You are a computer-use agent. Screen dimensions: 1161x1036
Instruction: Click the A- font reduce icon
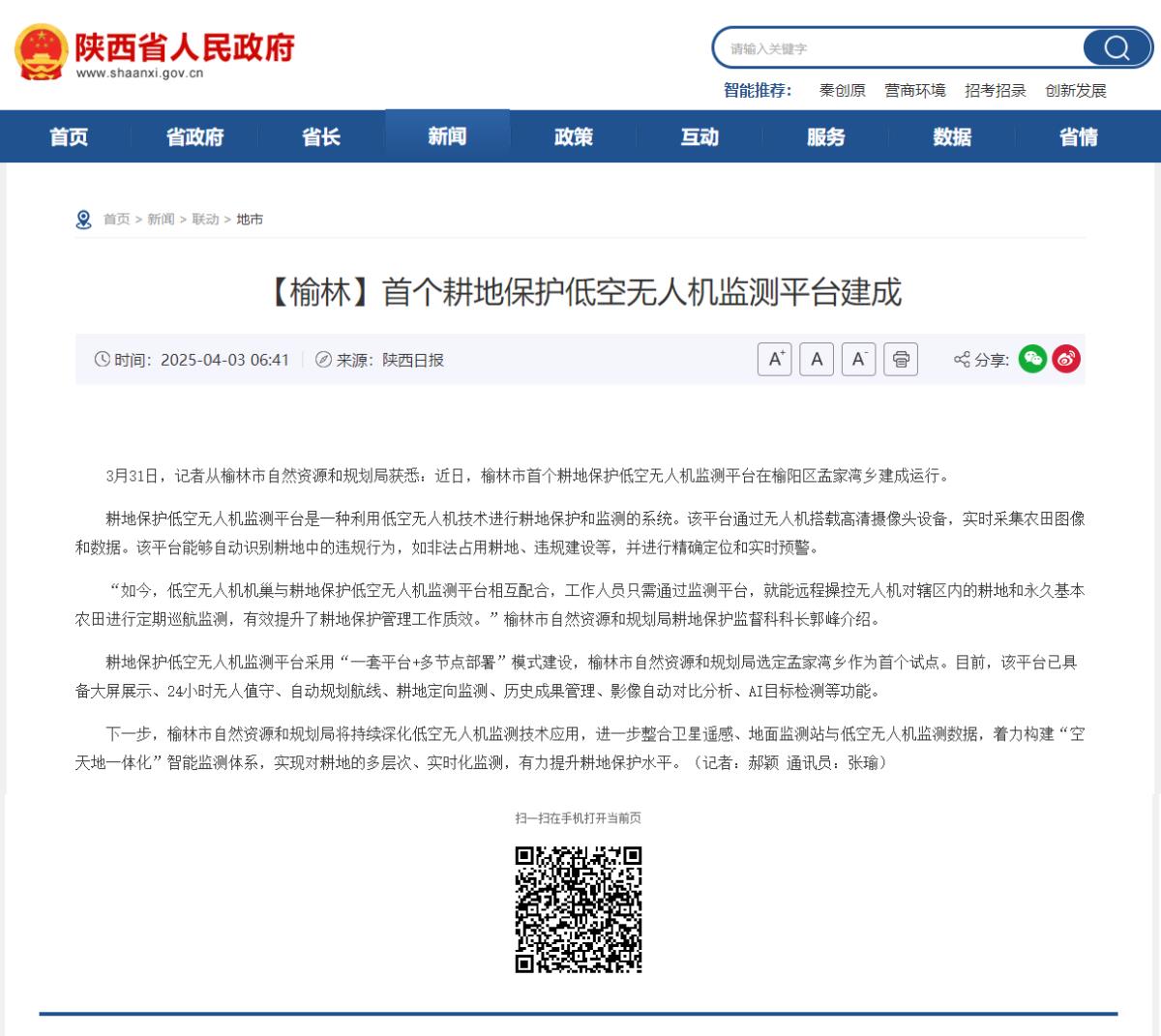[x=858, y=359]
